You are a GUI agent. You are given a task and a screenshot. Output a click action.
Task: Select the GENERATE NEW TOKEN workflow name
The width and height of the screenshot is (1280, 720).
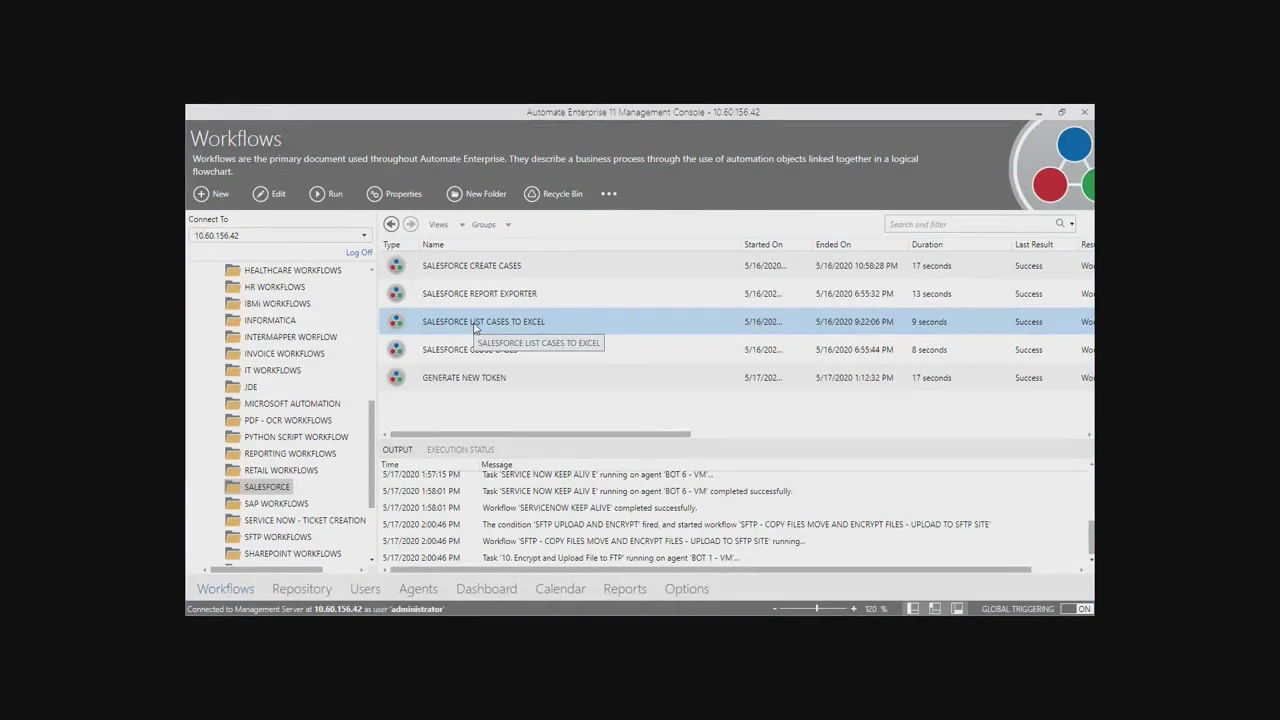[464, 378]
